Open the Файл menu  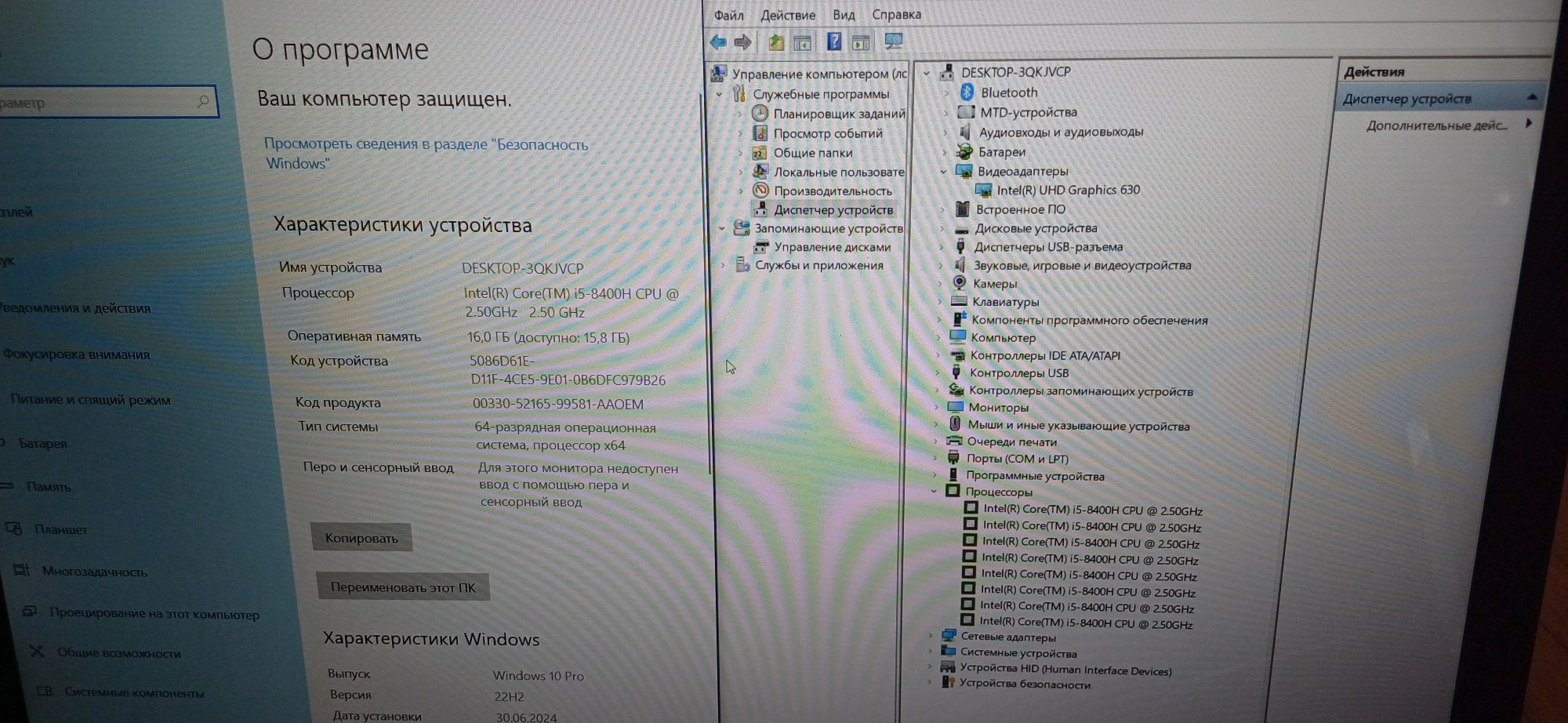tap(728, 15)
